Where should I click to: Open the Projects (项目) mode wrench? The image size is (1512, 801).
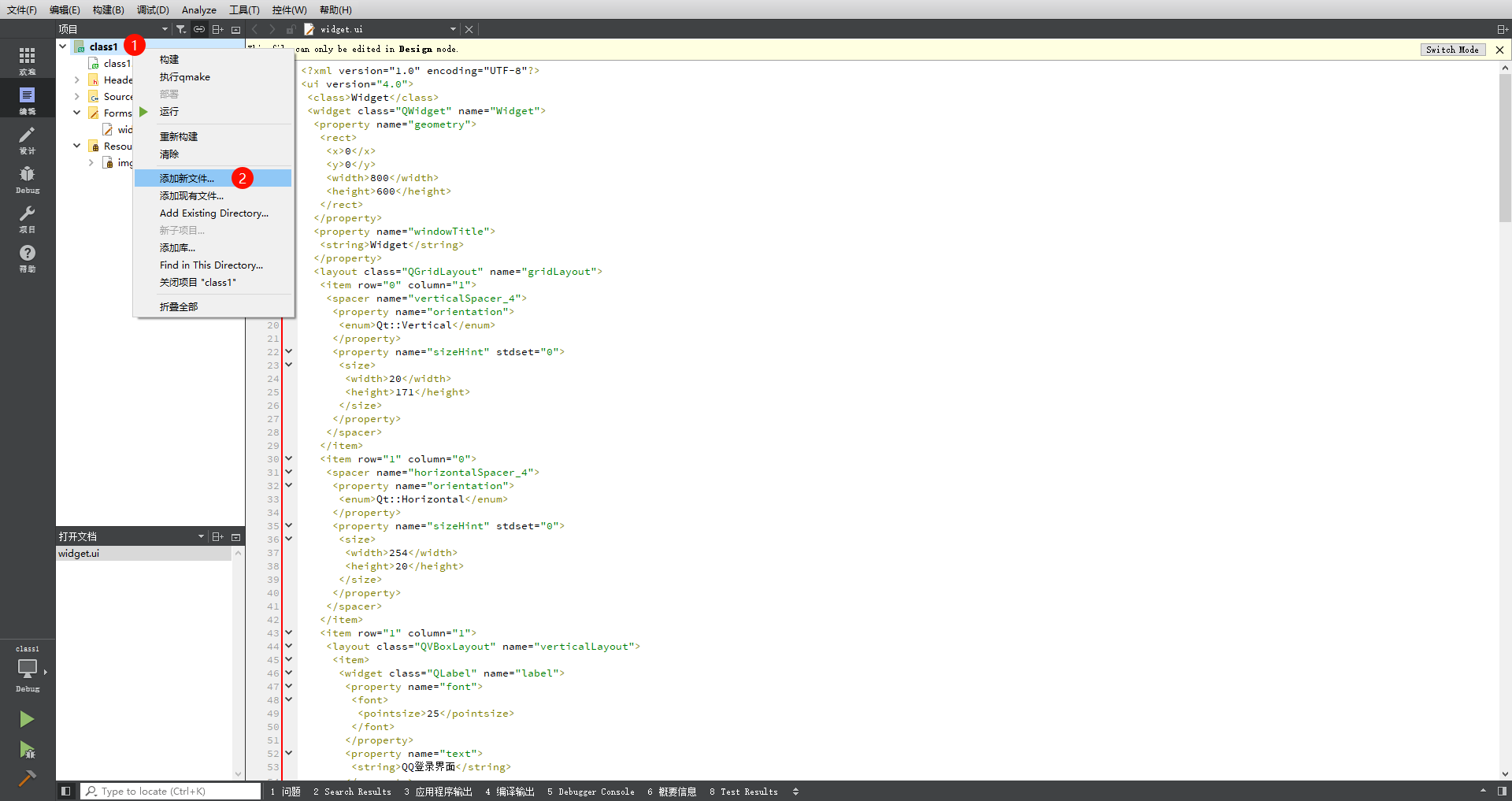pos(28,218)
